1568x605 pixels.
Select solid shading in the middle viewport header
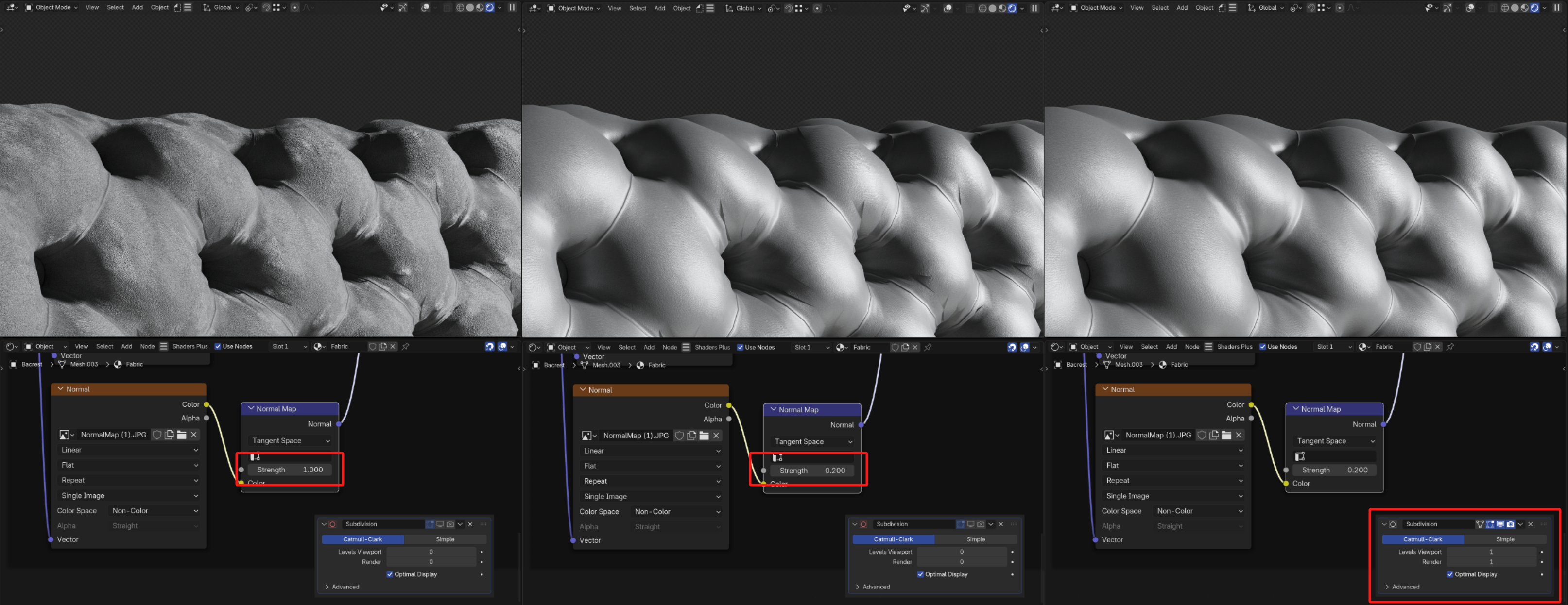click(992, 9)
